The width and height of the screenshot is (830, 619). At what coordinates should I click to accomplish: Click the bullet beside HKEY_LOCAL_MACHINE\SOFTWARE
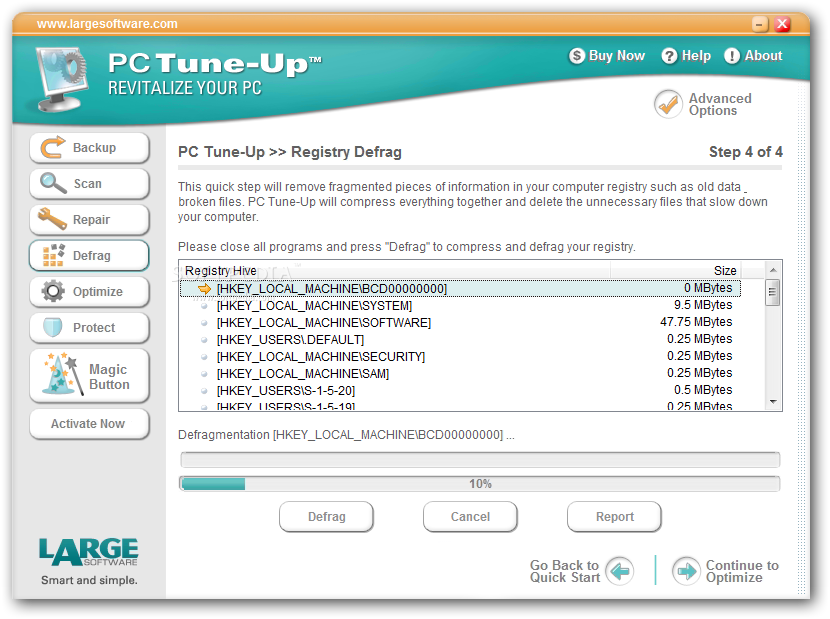click(x=204, y=322)
